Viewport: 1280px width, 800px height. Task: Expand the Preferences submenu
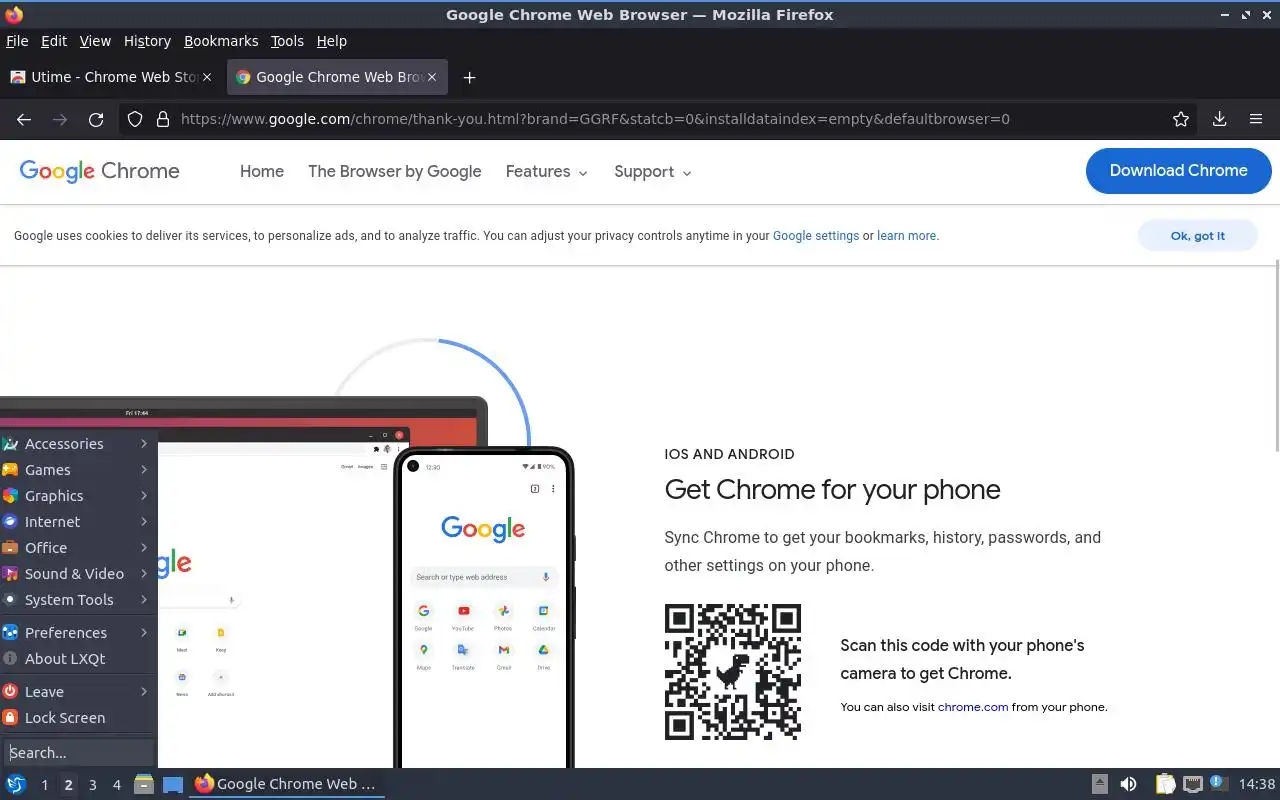click(x=78, y=633)
